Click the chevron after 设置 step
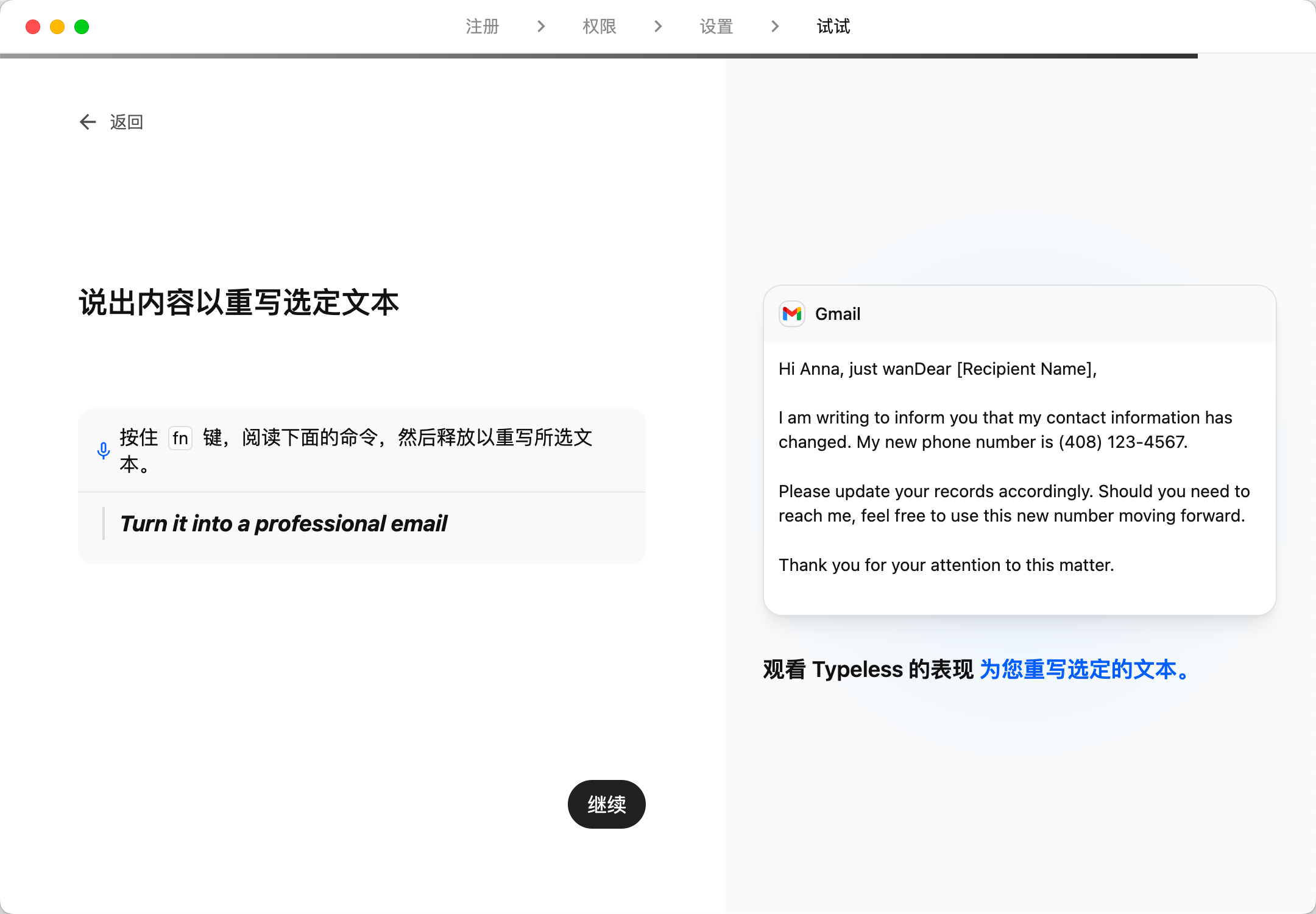The image size is (1316, 914). point(775,26)
